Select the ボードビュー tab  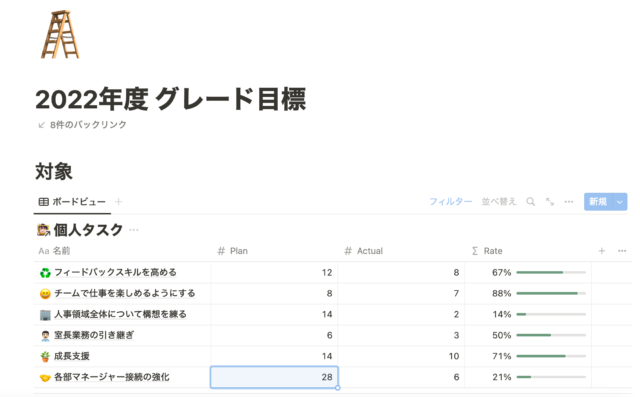pos(72,202)
